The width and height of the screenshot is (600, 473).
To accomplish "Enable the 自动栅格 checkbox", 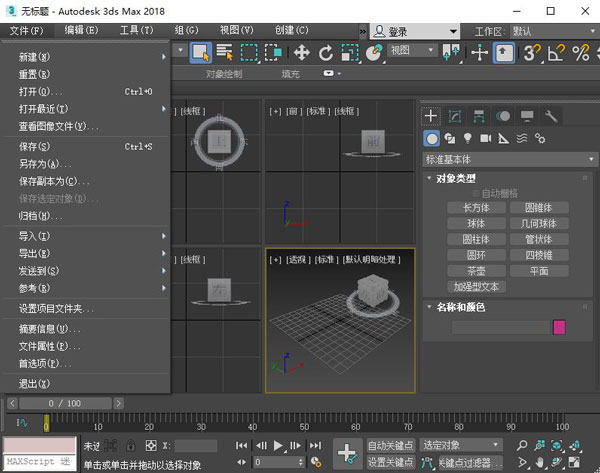I will point(476,193).
